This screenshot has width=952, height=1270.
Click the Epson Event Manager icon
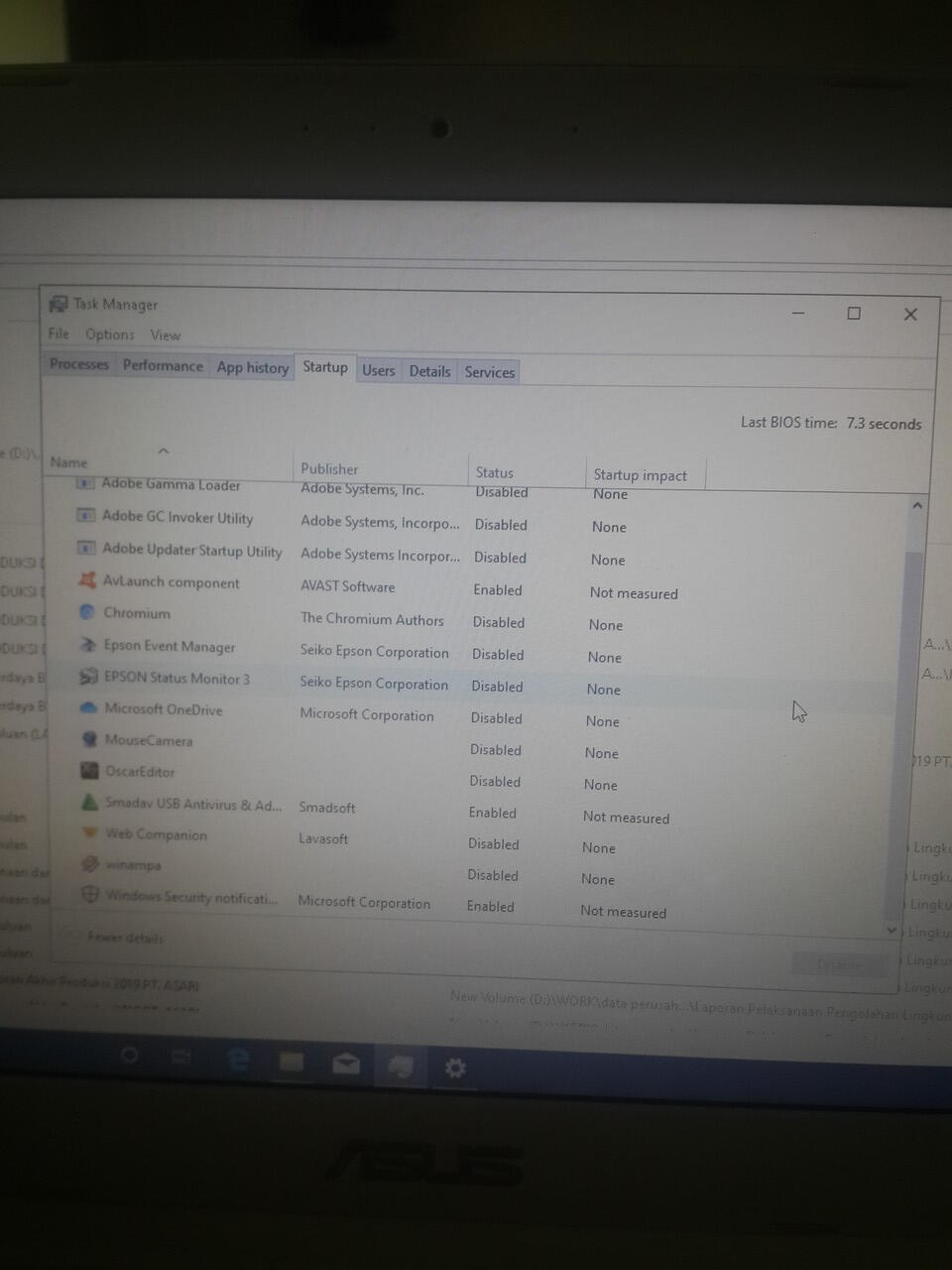88,645
